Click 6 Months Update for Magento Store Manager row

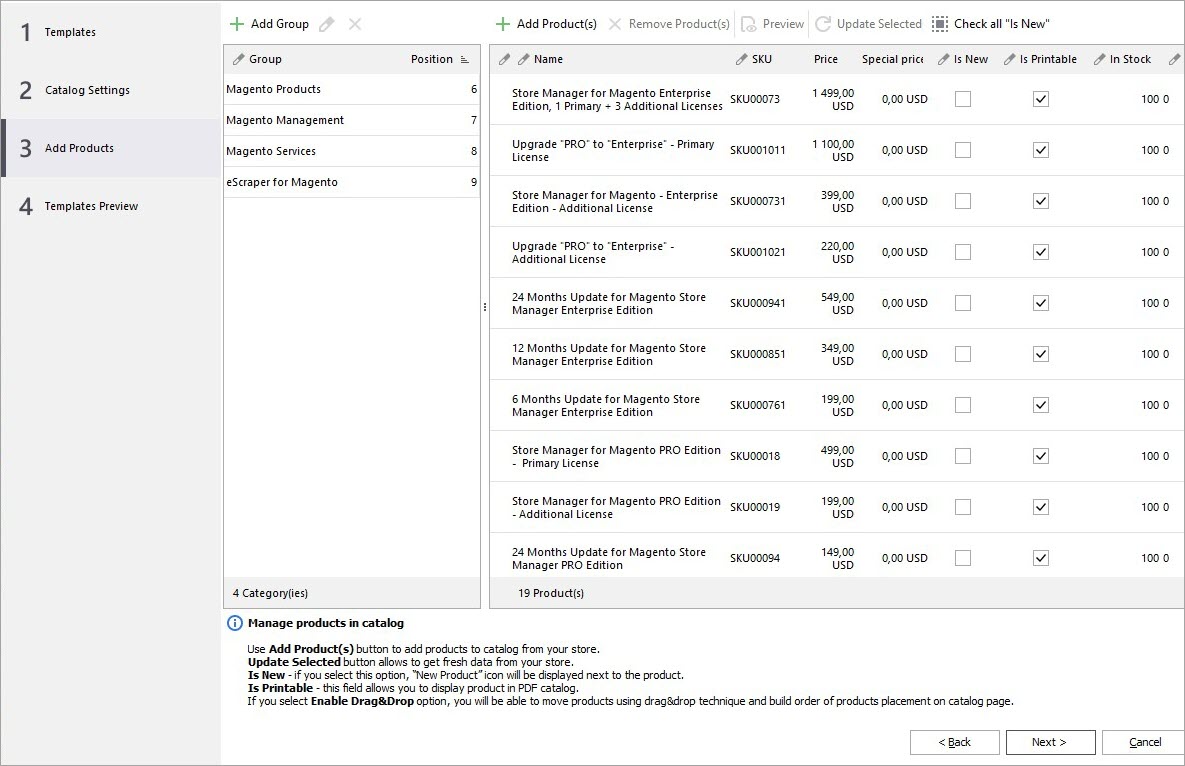click(x=837, y=405)
